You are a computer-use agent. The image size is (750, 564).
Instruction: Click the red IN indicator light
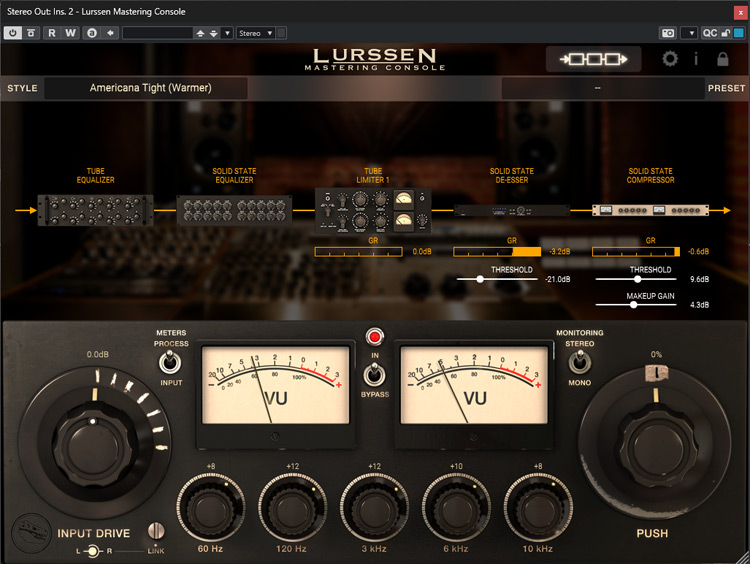[375, 337]
